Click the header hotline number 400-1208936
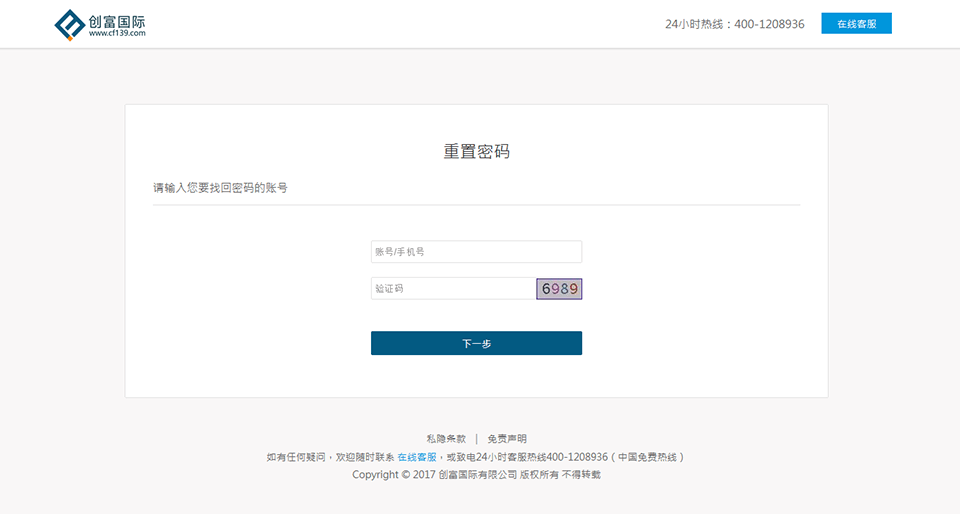Image resolution: width=960 pixels, height=514 pixels. click(x=769, y=24)
